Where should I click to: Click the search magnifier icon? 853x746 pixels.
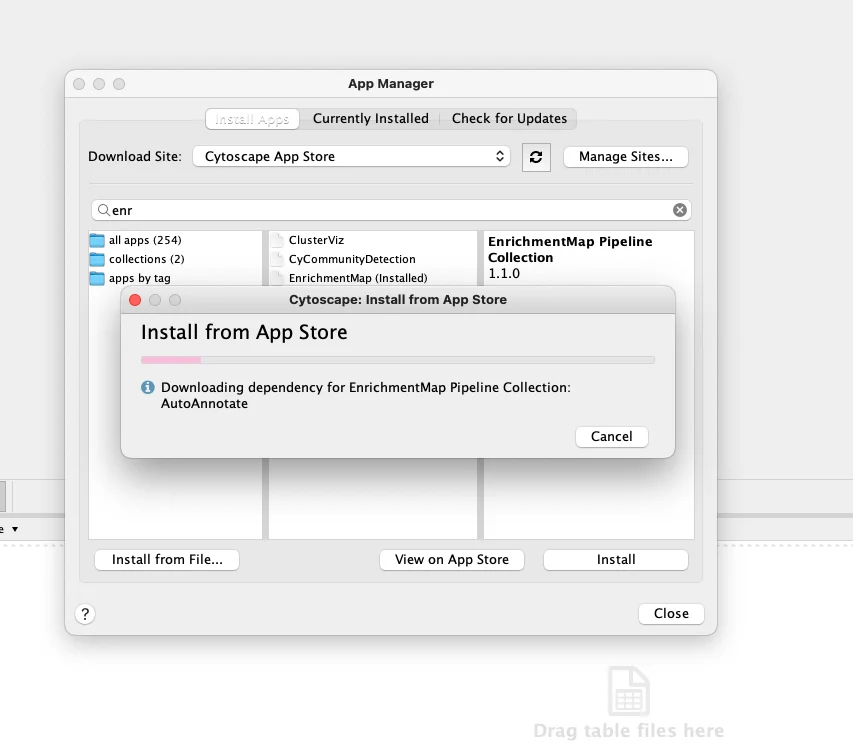pyautogui.click(x=103, y=209)
